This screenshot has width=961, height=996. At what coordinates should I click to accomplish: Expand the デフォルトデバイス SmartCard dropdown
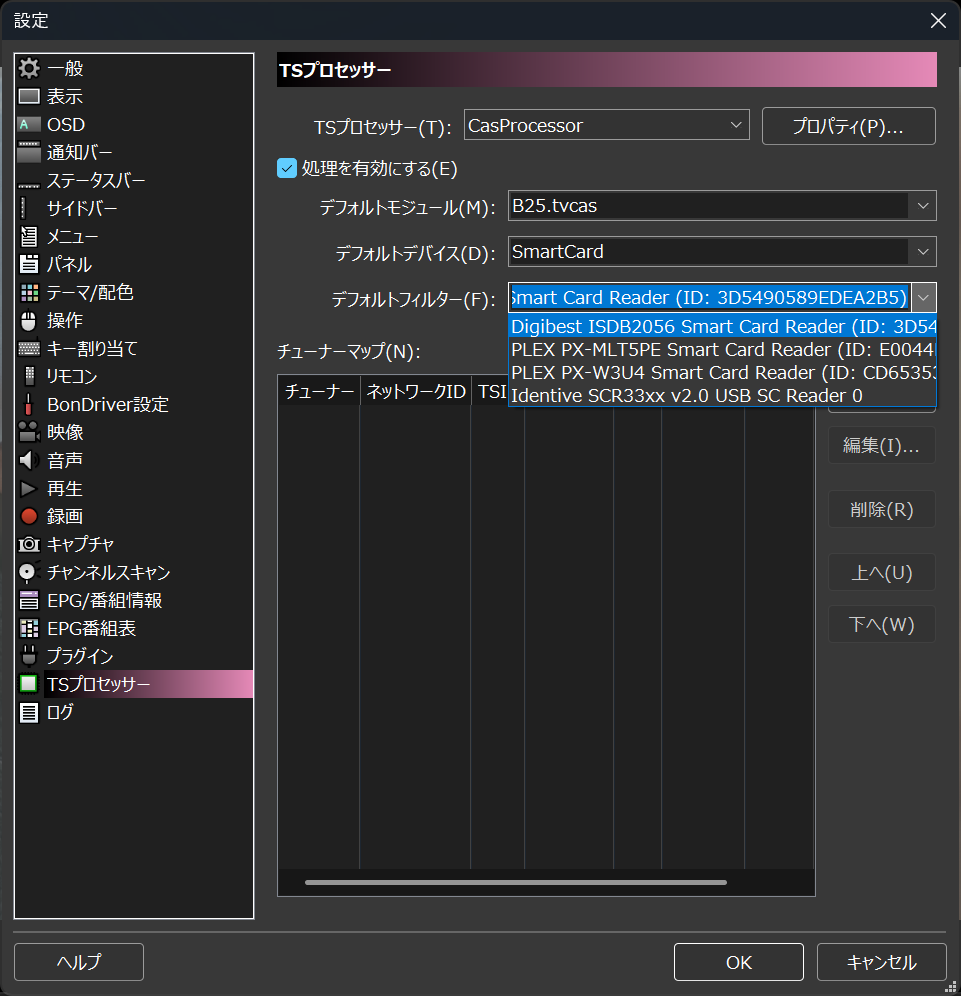(722, 252)
